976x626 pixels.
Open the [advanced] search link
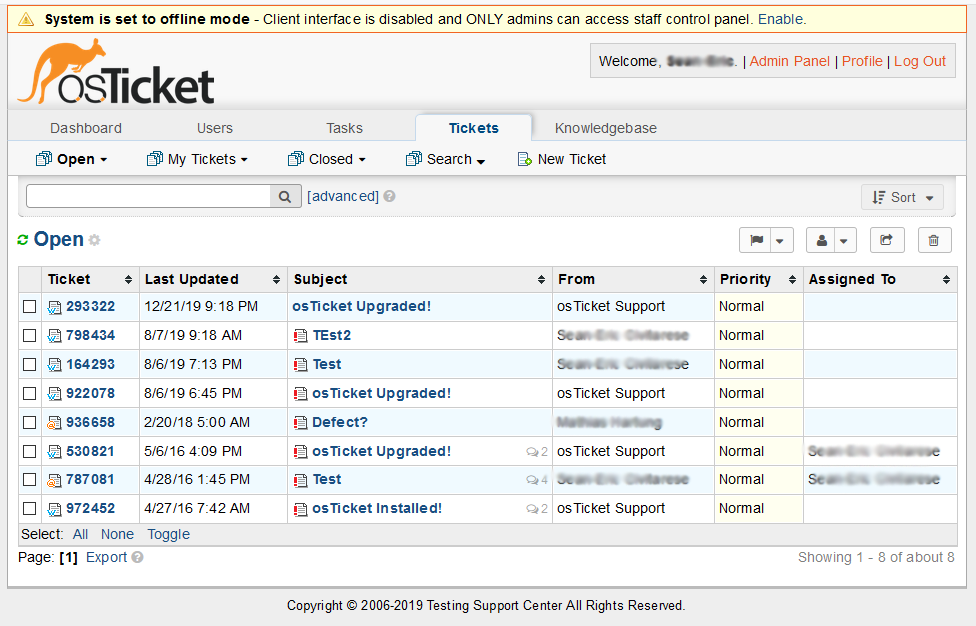coord(343,196)
